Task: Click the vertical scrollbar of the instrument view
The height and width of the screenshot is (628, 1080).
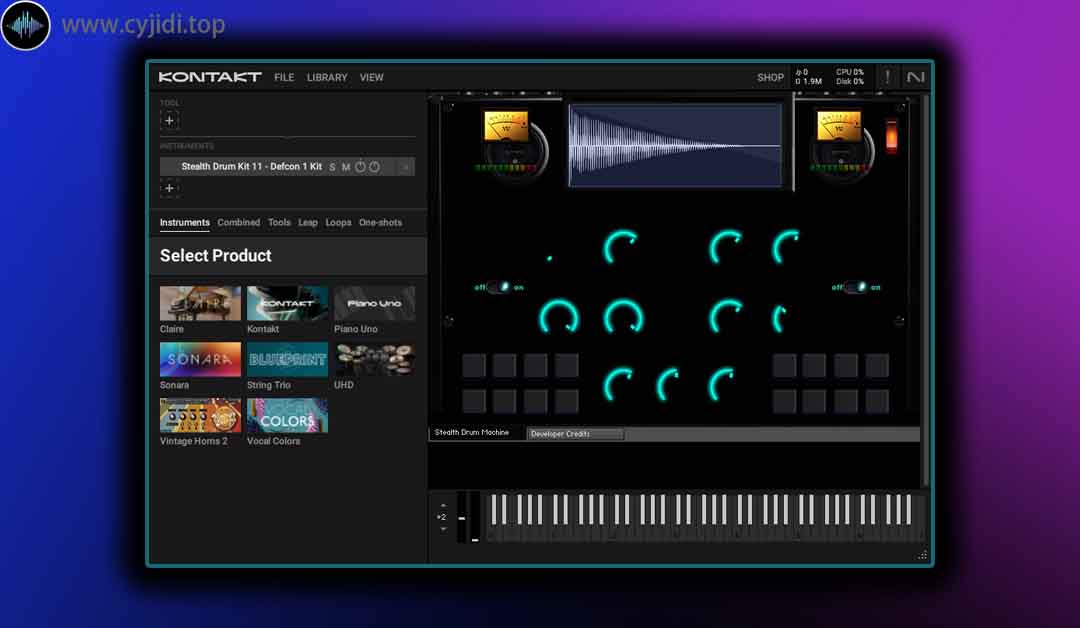Action: 925,291
